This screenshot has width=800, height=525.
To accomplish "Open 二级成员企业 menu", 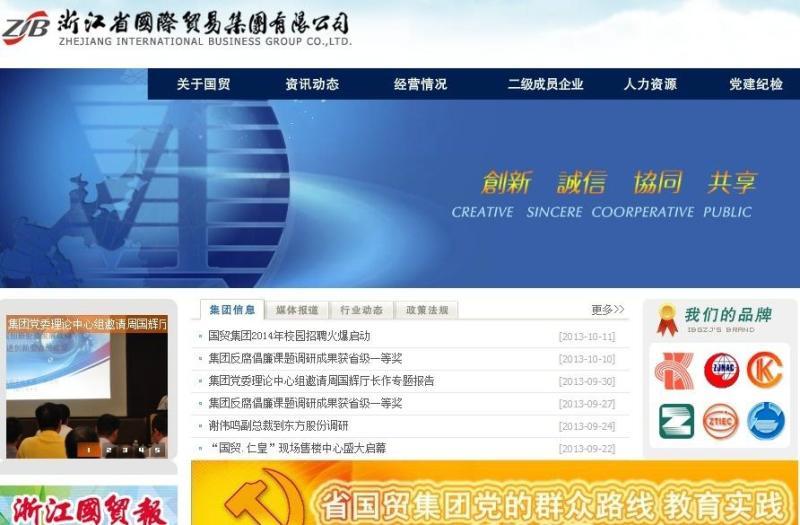I will pyautogui.click(x=545, y=84).
